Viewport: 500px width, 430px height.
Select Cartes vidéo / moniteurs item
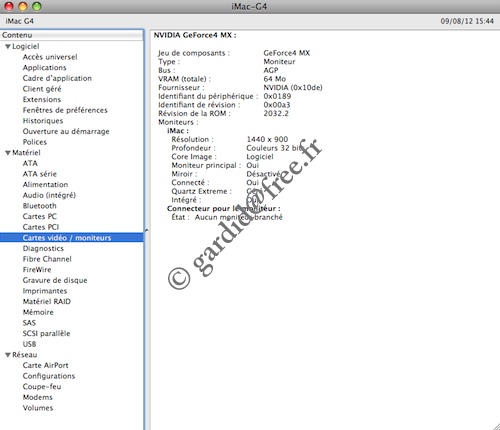pyautogui.click(x=72, y=238)
